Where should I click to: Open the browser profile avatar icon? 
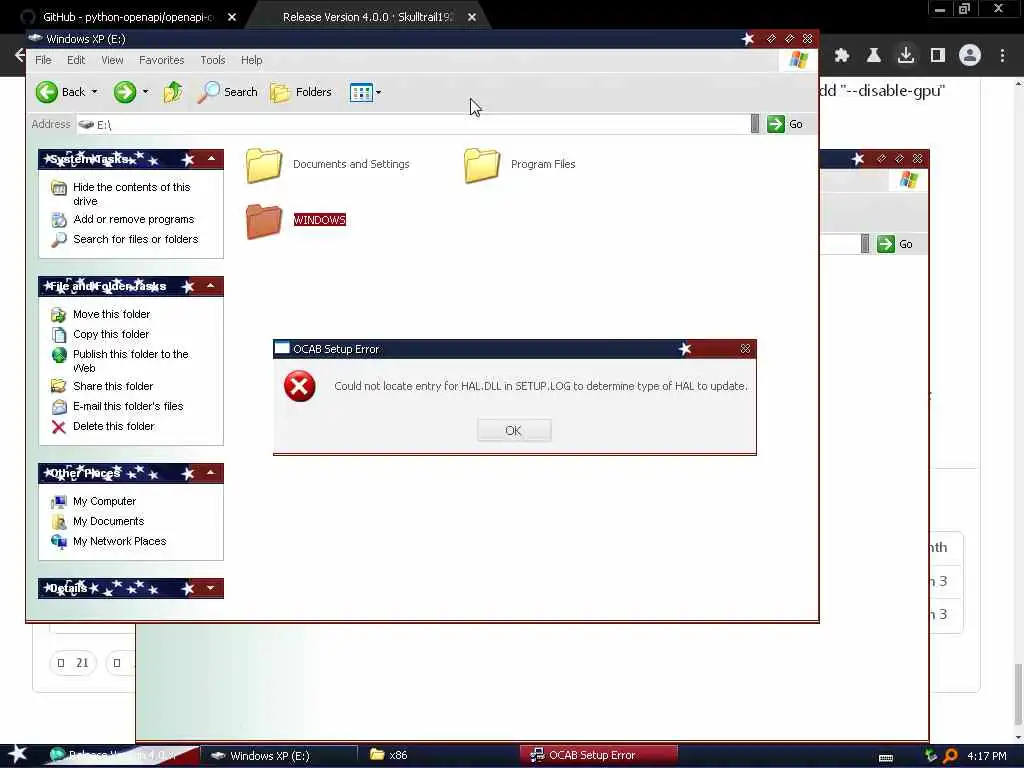point(970,56)
